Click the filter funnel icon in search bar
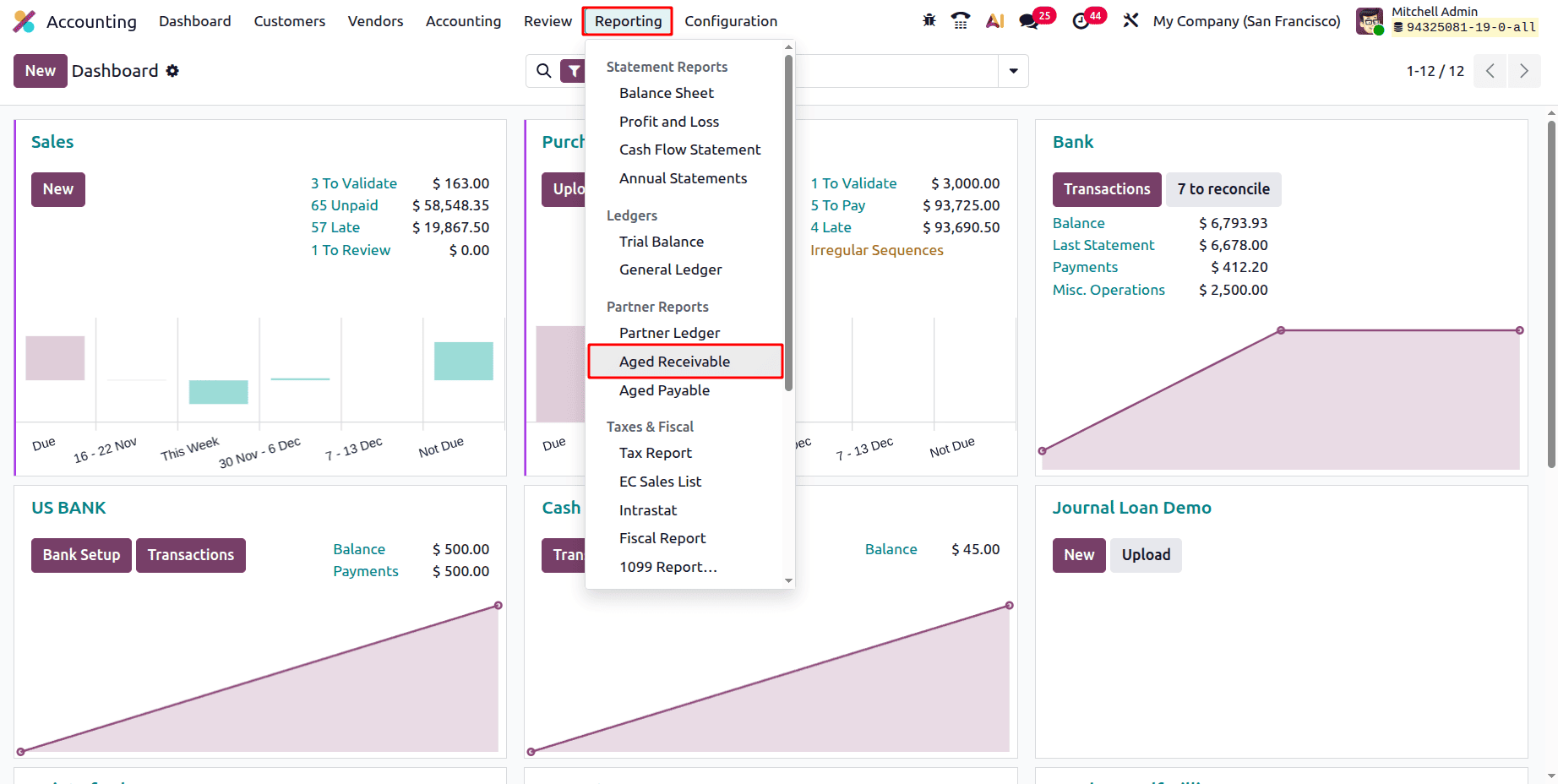The image size is (1558, 784). [x=574, y=71]
